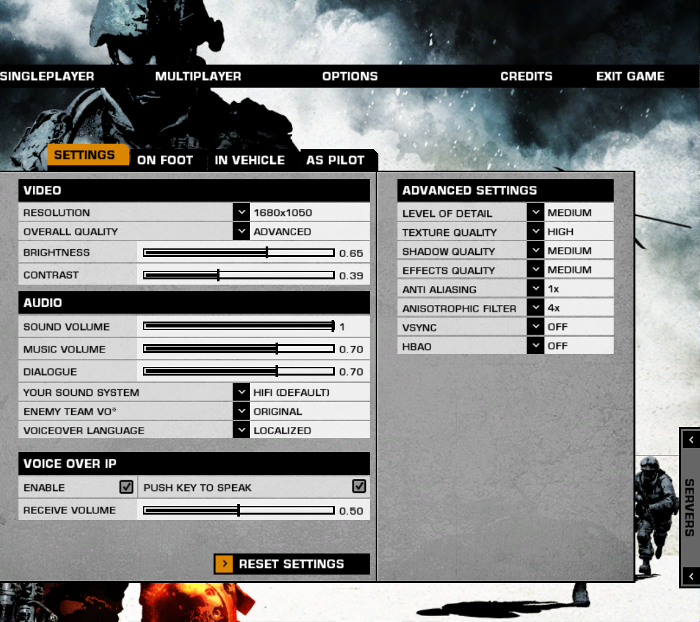The image size is (700, 622).
Task: Click the Music Volume slider
Action: [239, 349]
